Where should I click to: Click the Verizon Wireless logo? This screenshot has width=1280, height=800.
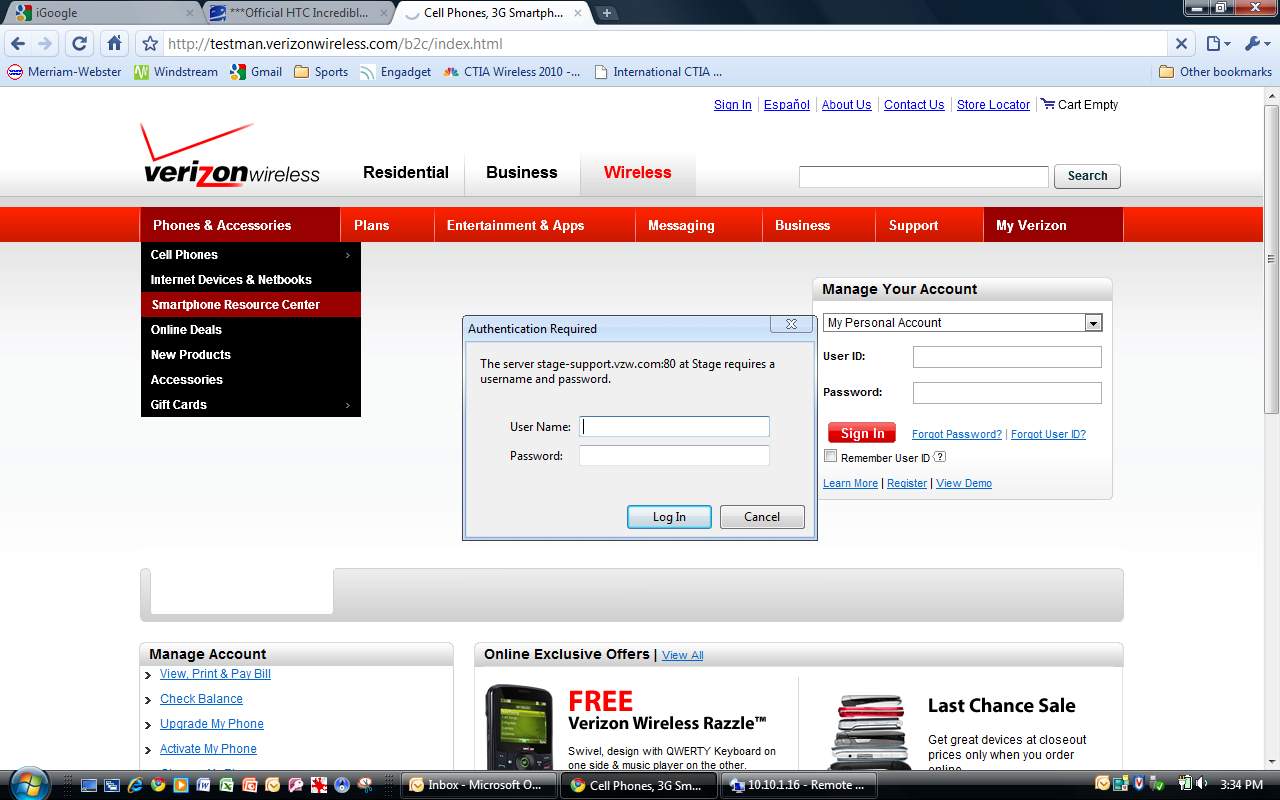click(231, 155)
